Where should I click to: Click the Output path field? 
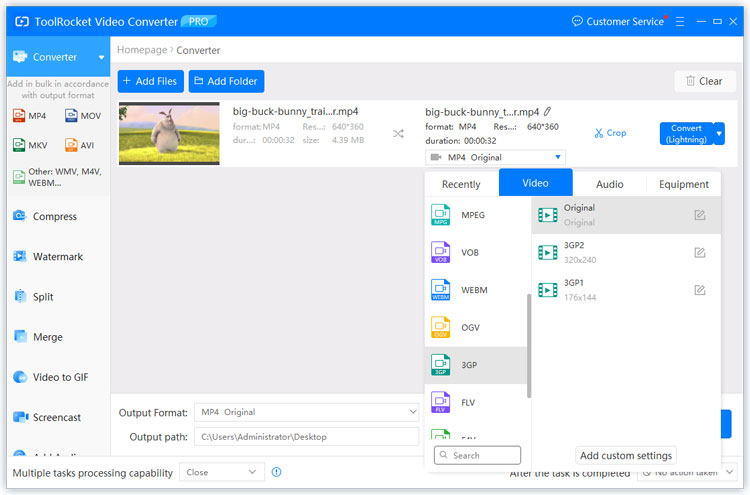307,437
